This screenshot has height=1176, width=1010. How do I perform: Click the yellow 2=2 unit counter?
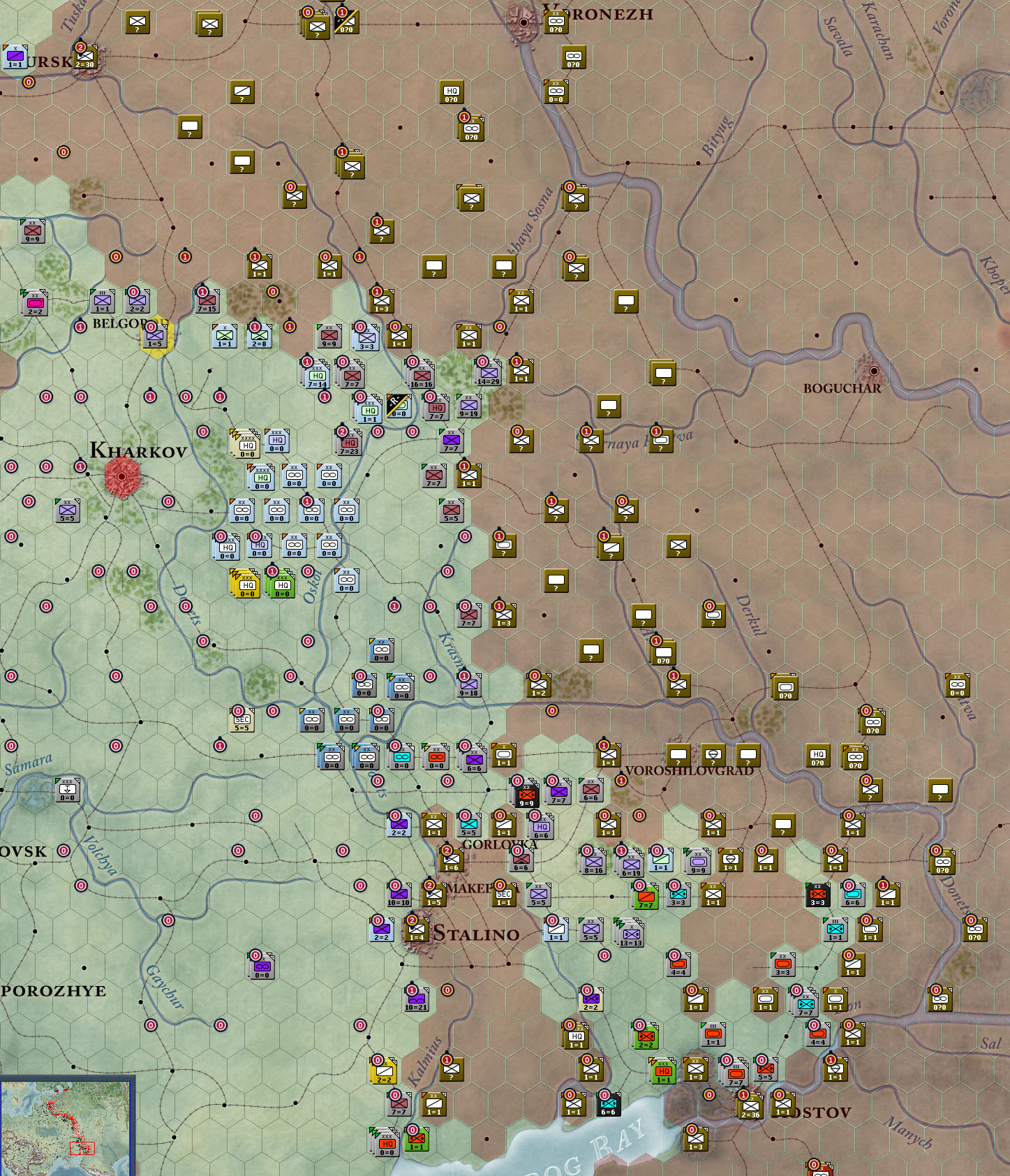coord(385,1072)
